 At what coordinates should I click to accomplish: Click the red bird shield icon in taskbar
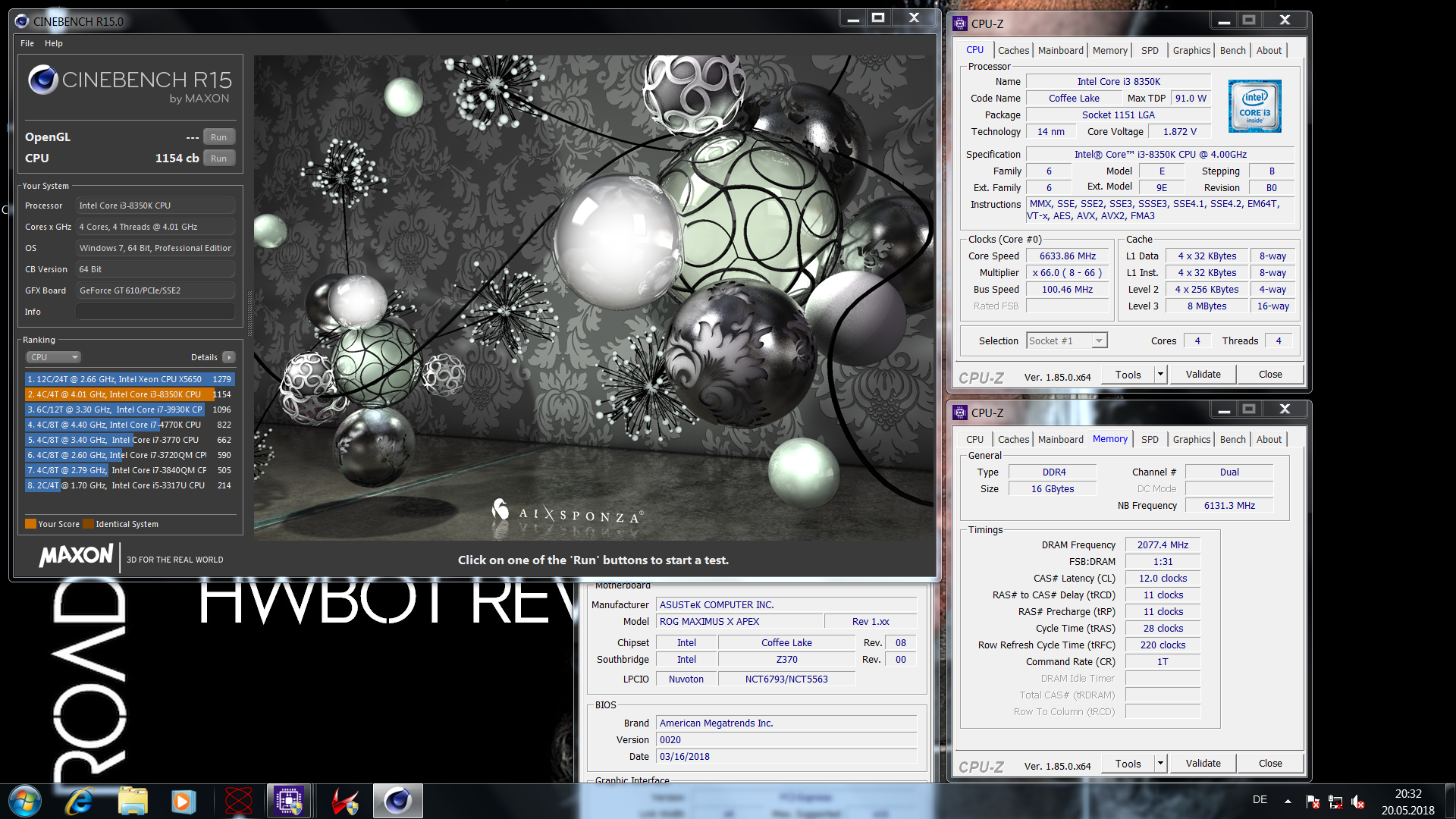tap(345, 801)
